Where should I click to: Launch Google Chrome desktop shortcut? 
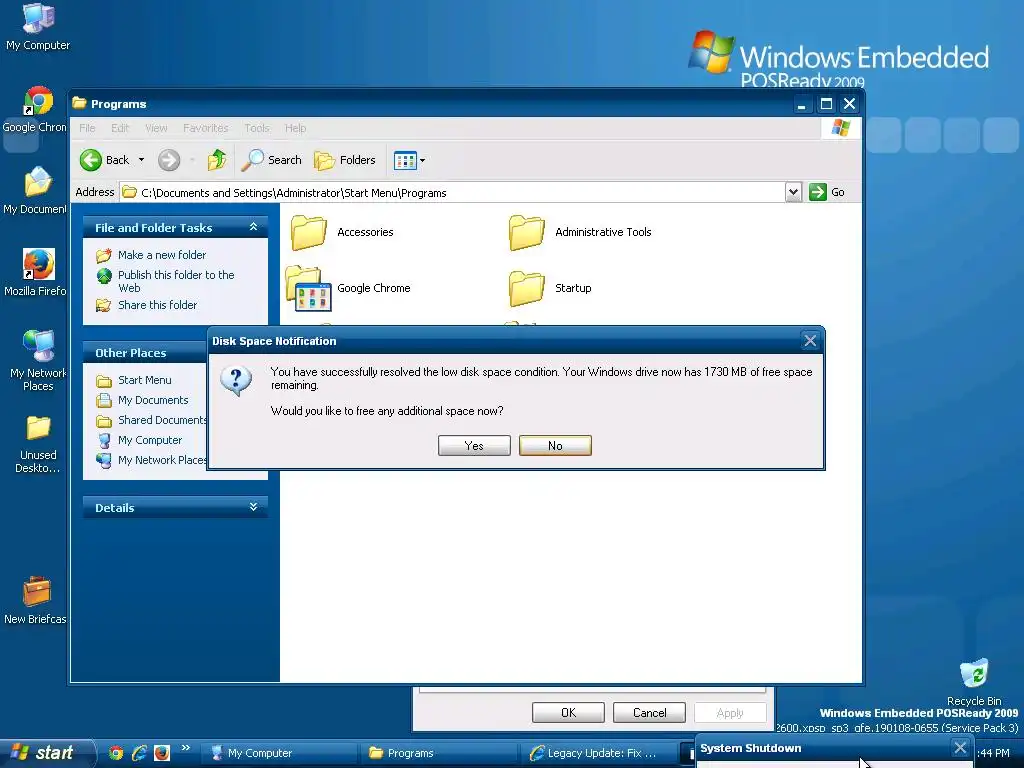click(x=37, y=110)
